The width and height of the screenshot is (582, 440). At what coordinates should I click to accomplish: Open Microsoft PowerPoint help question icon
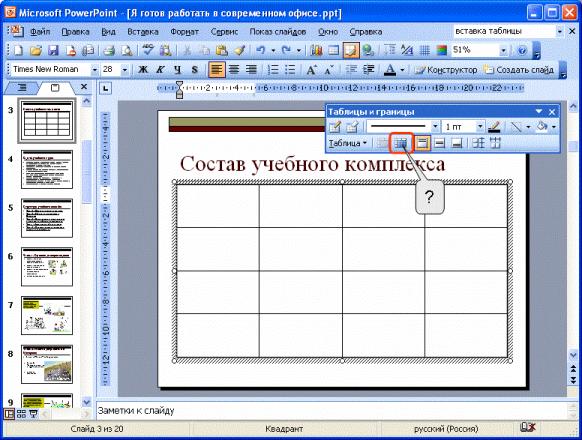[522, 50]
